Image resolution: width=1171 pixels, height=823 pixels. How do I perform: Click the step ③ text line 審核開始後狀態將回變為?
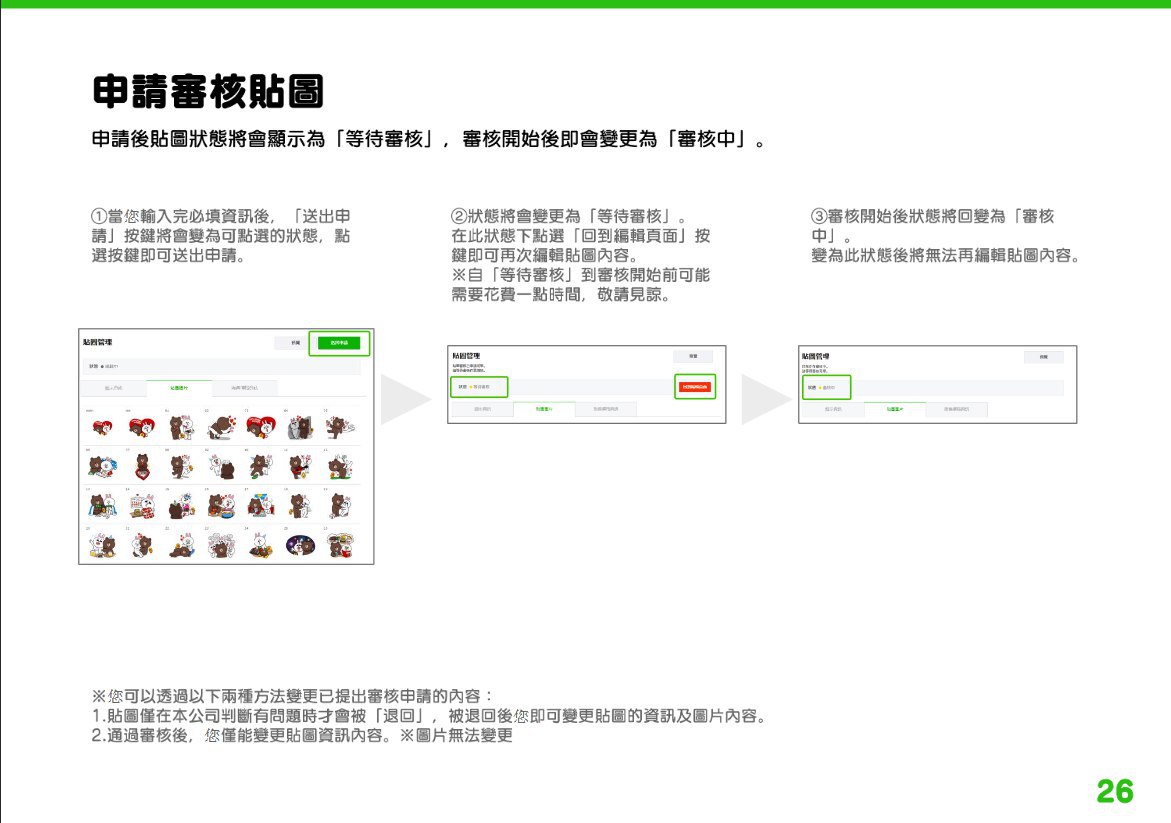tap(933, 217)
